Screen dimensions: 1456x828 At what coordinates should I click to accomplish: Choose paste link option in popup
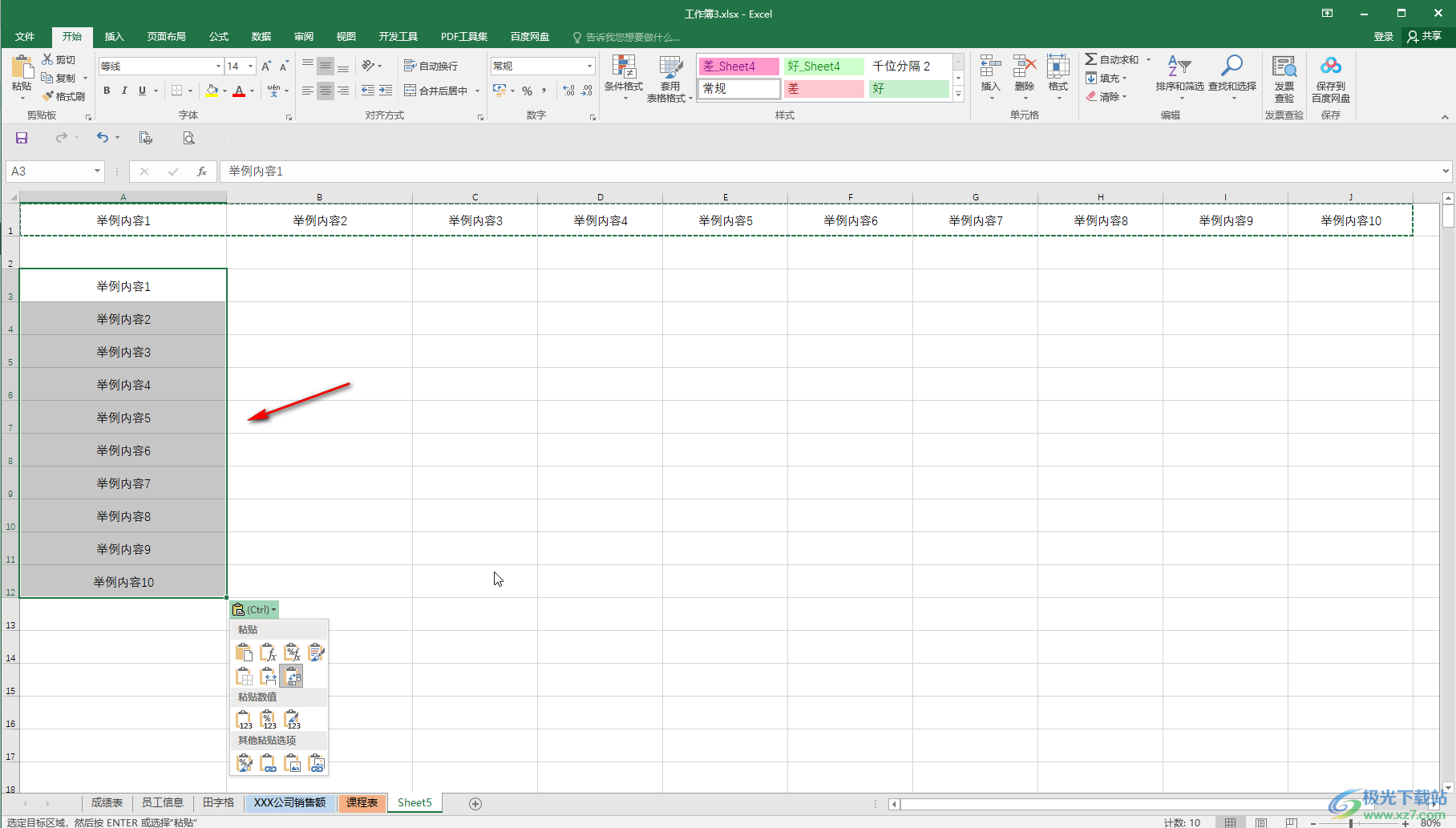269,763
